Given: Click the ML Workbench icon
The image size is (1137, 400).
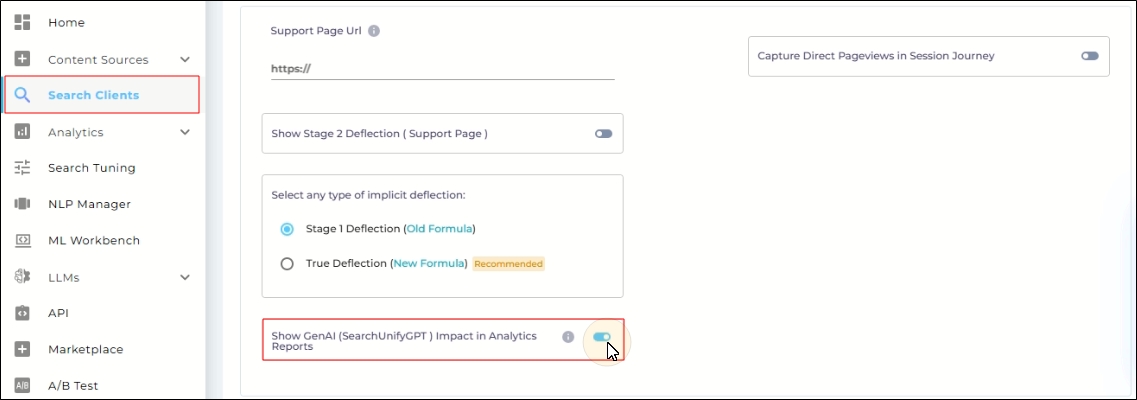Looking at the screenshot, I should click(22, 240).
